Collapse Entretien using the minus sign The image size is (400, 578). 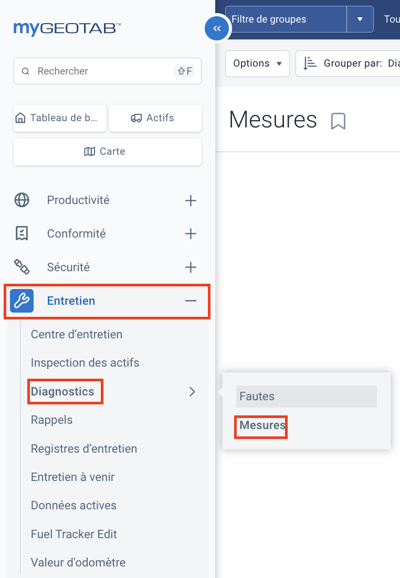[191, 301]
